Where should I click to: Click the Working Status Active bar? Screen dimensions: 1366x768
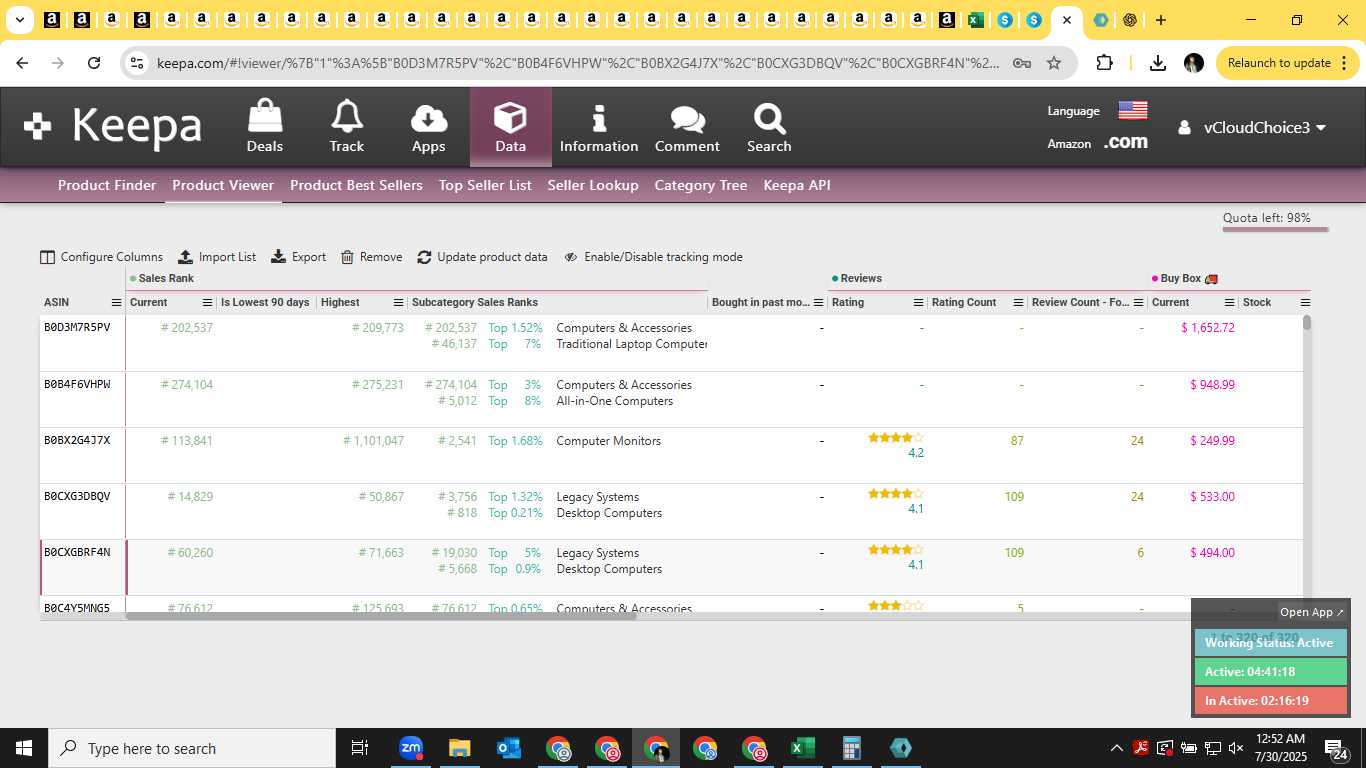coord(1270,643)
